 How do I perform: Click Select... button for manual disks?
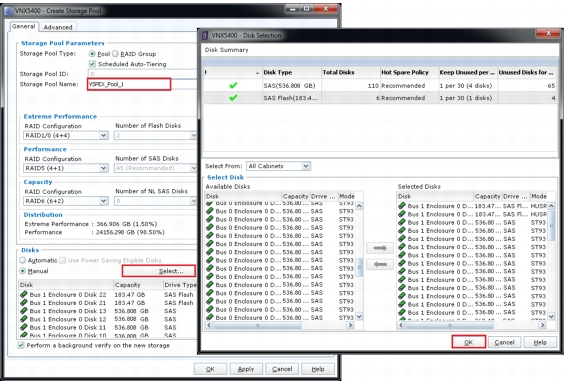[159, 271]
